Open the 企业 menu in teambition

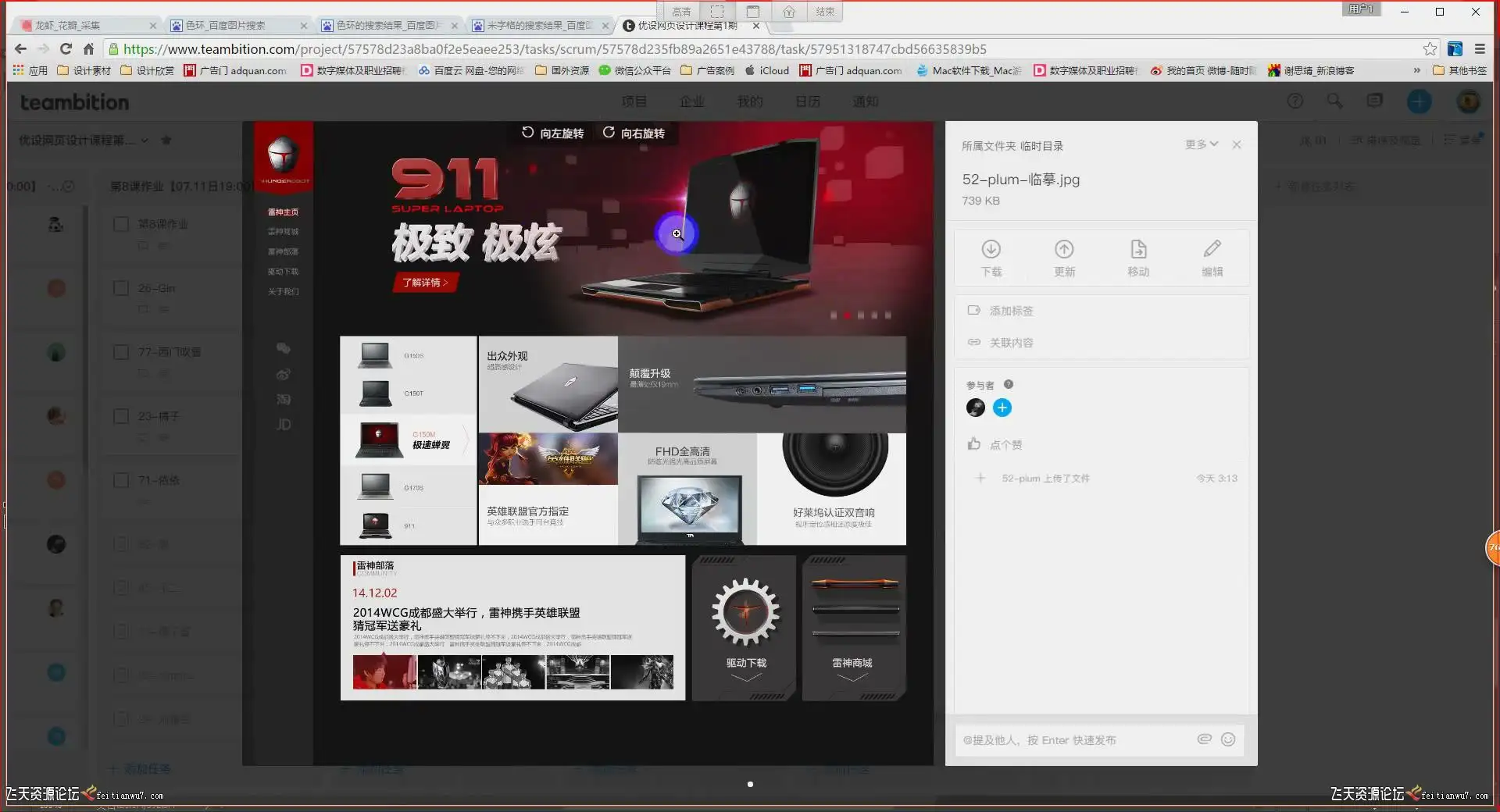click(692, 101)
